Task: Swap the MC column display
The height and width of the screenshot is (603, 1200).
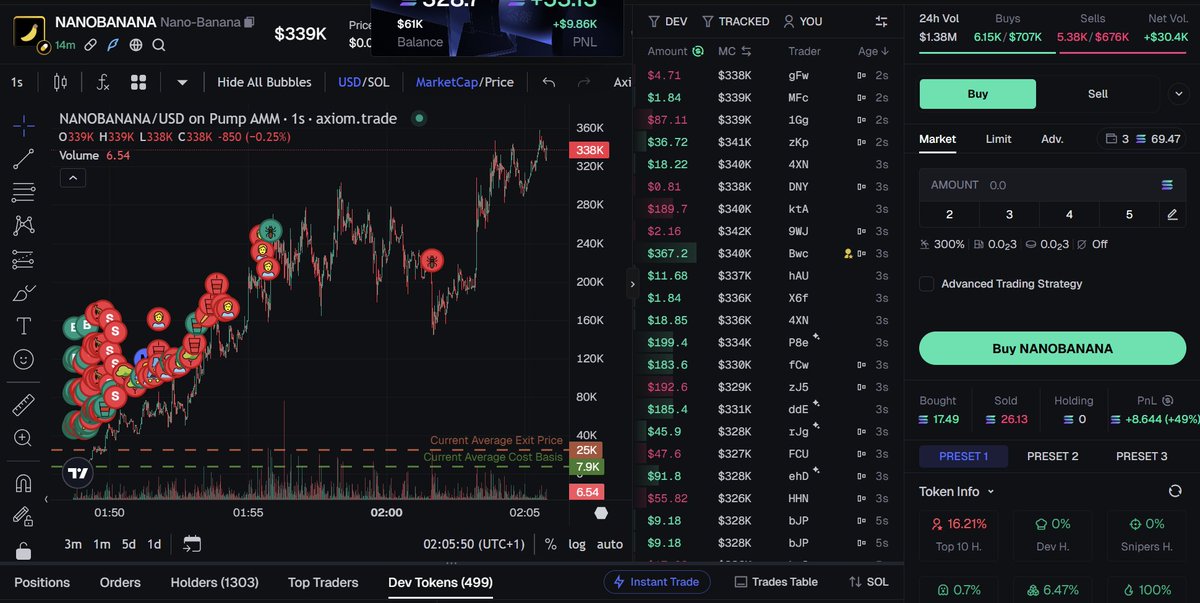Action: pyautogui.click(x=746, y=51)
